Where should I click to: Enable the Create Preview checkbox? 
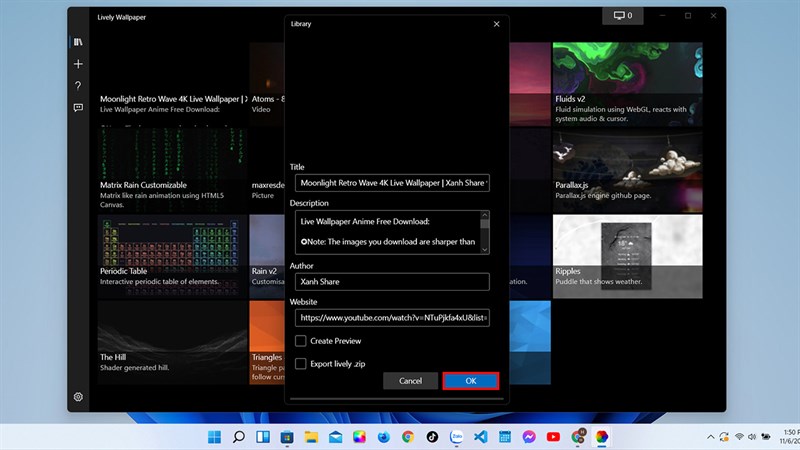pyautogui.click(x=301, y=341)
